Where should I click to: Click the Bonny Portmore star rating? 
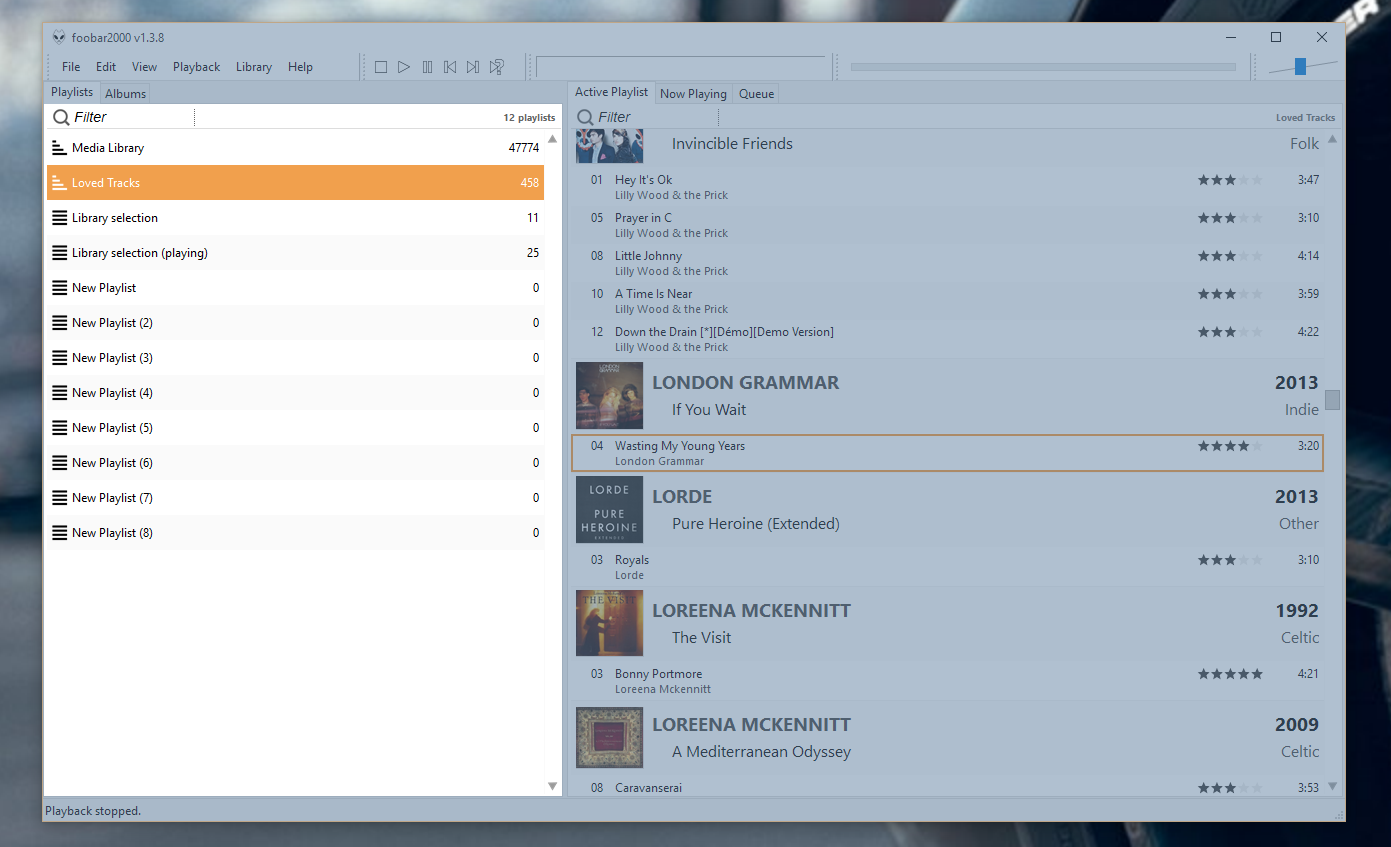pyautogui.click(x=1230, y=674)
